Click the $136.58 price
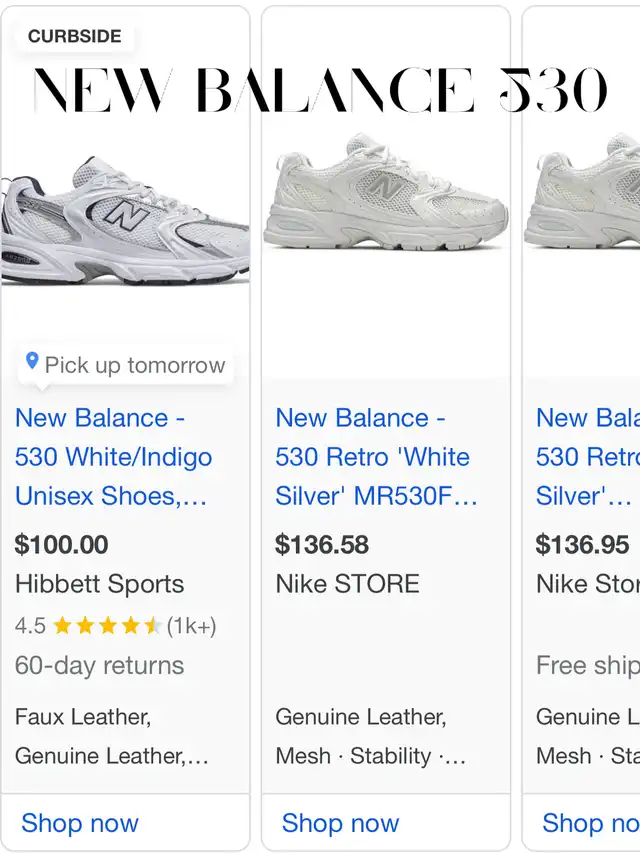Screen dimensions: 640x853 coord(322,545)
